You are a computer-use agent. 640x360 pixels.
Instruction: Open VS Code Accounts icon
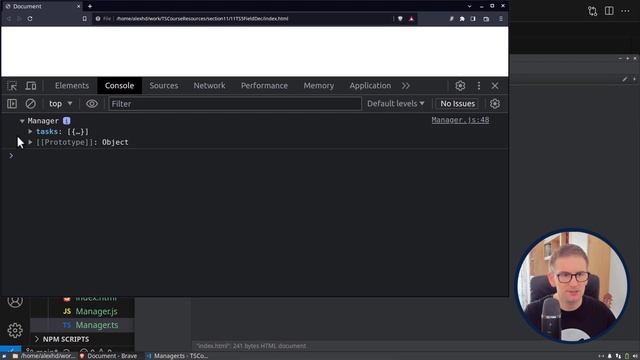pos(15,301)
